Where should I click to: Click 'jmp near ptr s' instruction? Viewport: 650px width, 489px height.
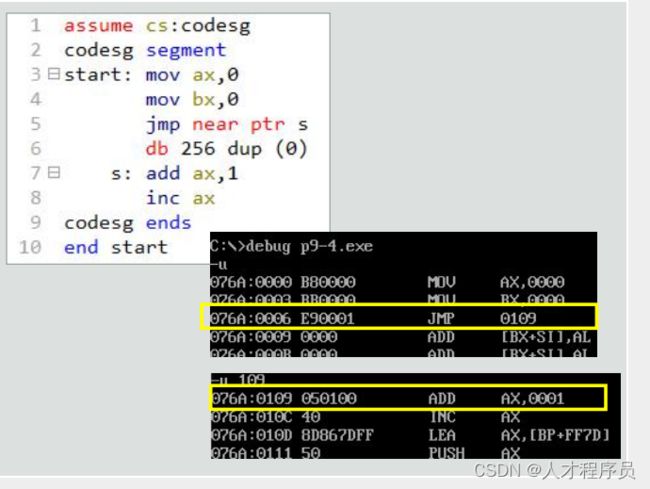click(227, 124)
